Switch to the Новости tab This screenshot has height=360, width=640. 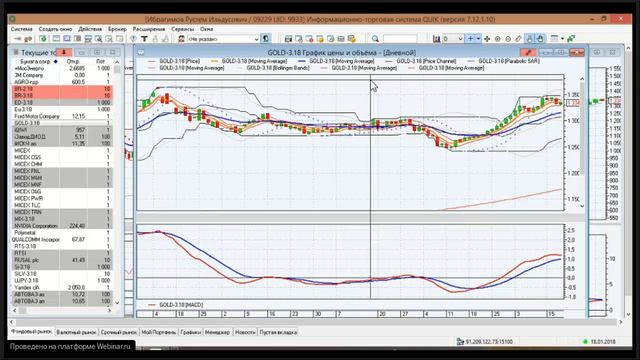click(x=245, y=332)
